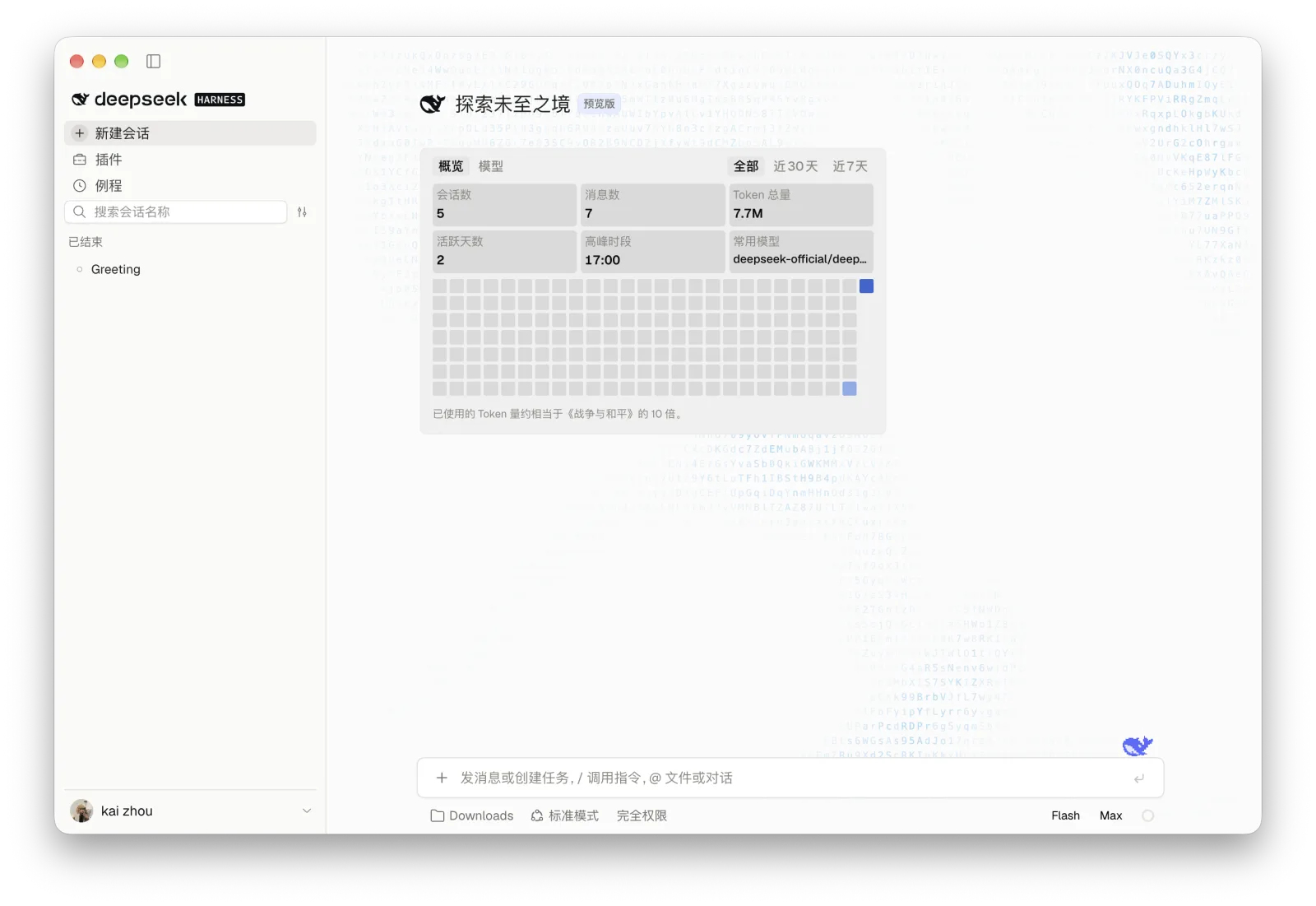Click the plus attach icon in message box

442,778
